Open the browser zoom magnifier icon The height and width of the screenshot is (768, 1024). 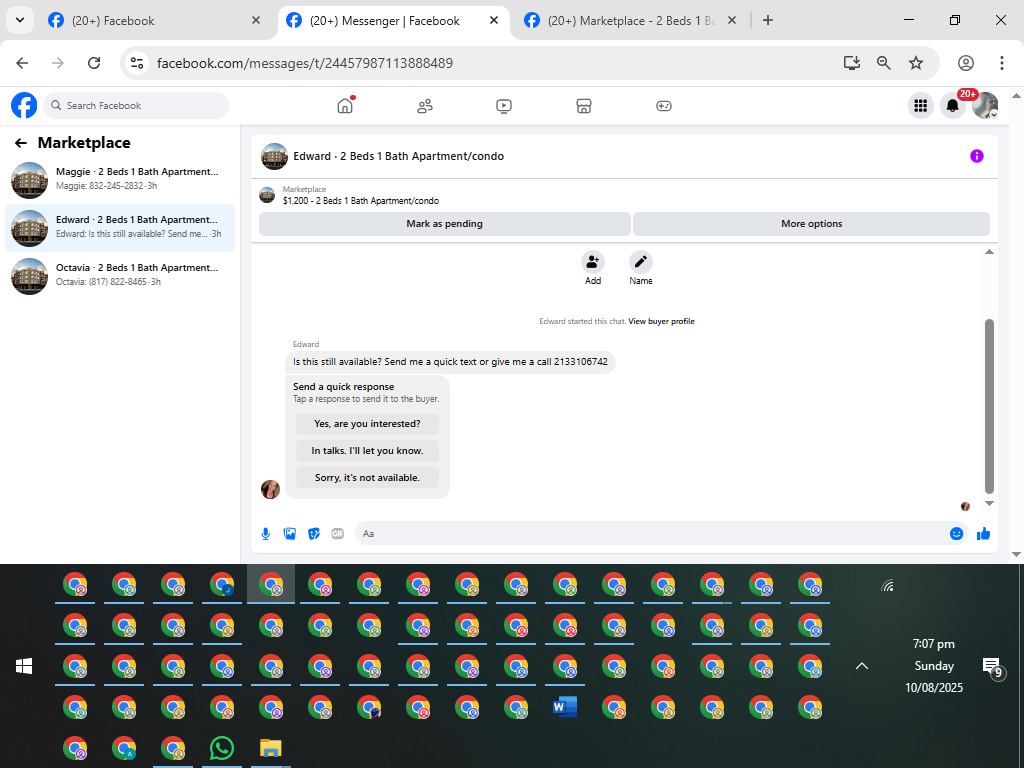pos(884,63)
